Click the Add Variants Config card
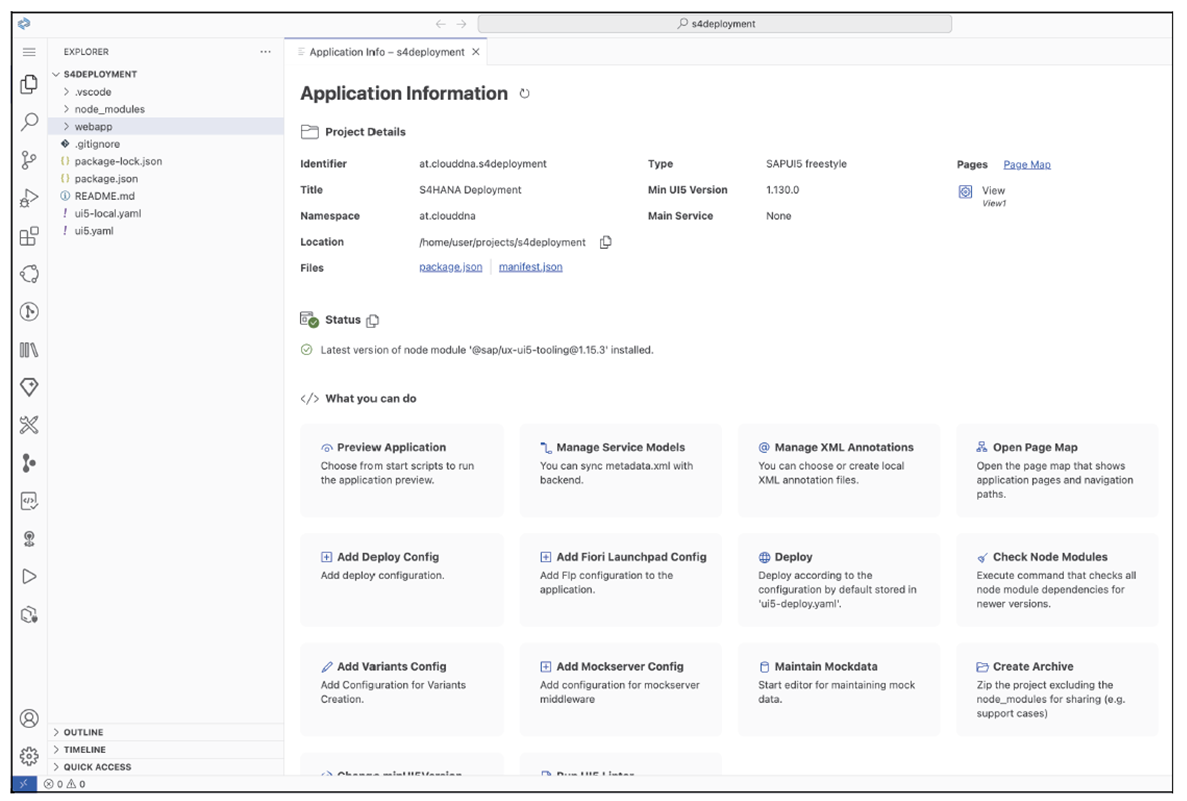This screenshot has width=1187, height=801. (x=402, y=690)
